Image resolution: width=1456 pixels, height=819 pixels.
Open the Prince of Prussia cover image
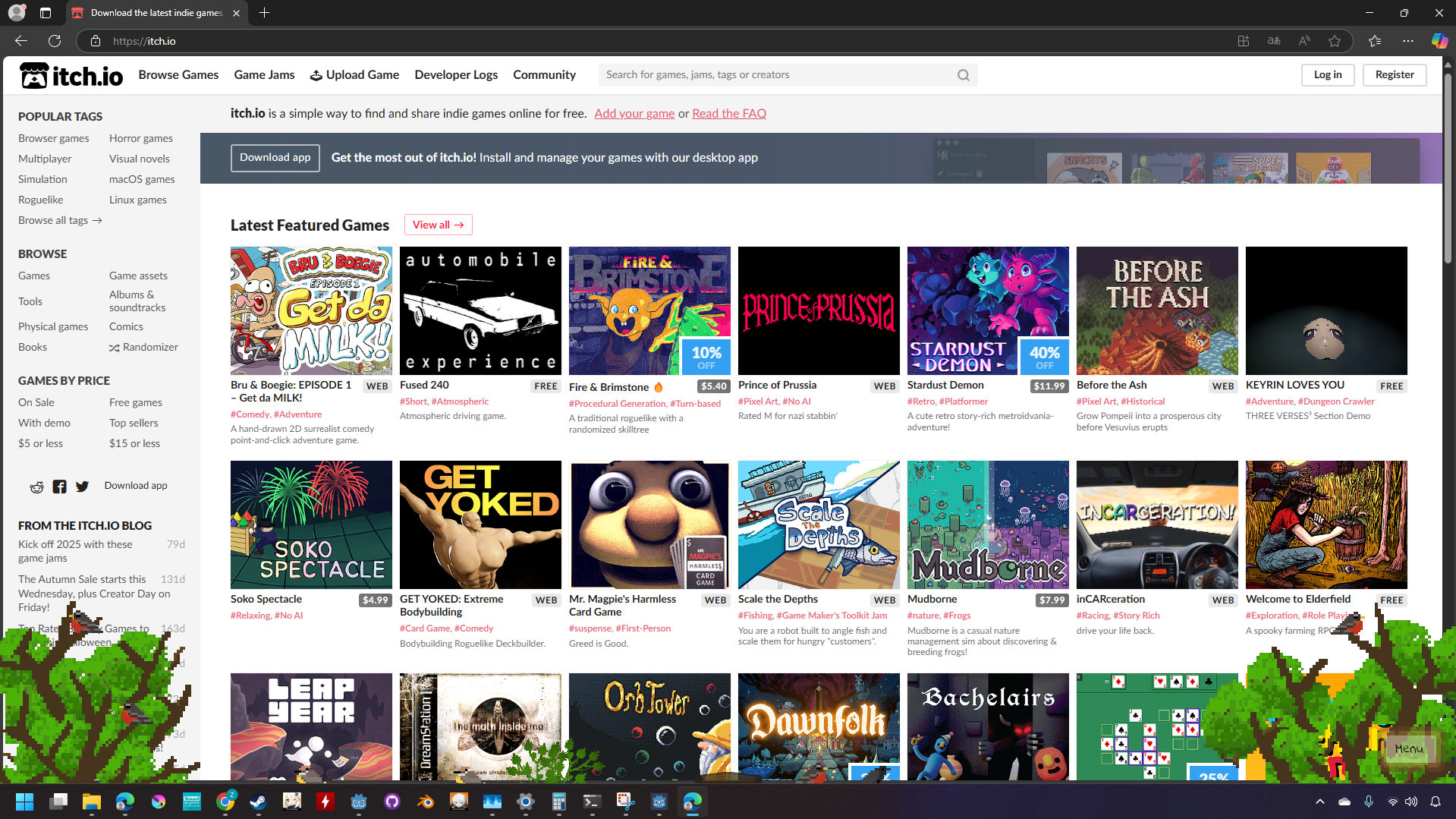coord(819,311)
